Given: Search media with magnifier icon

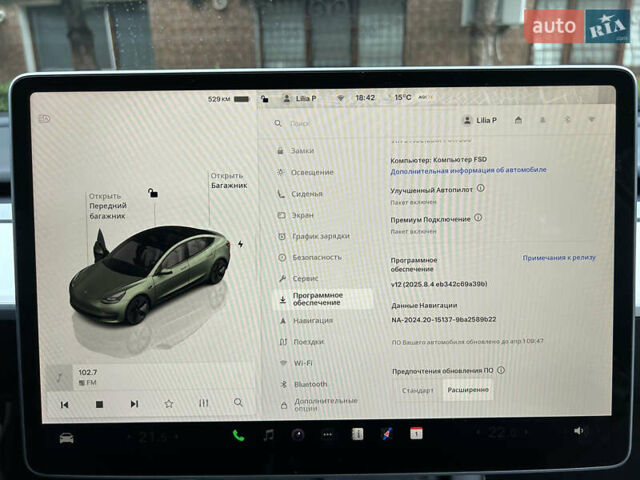Looking at the screenshot, I should click(x=238, y=402).
